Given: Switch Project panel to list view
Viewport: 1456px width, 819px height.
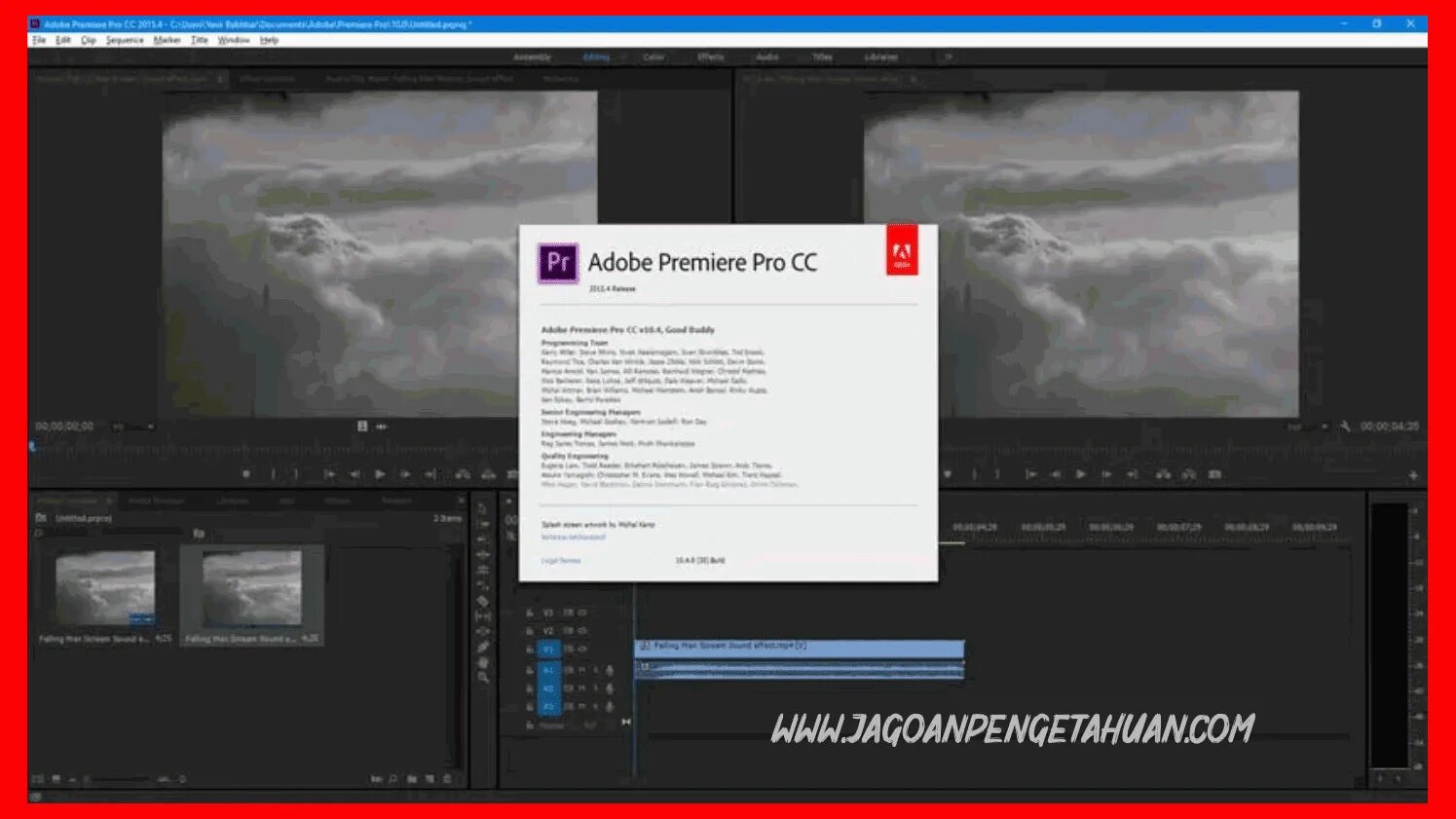Looking at the screenshot, I should point(40,779).
